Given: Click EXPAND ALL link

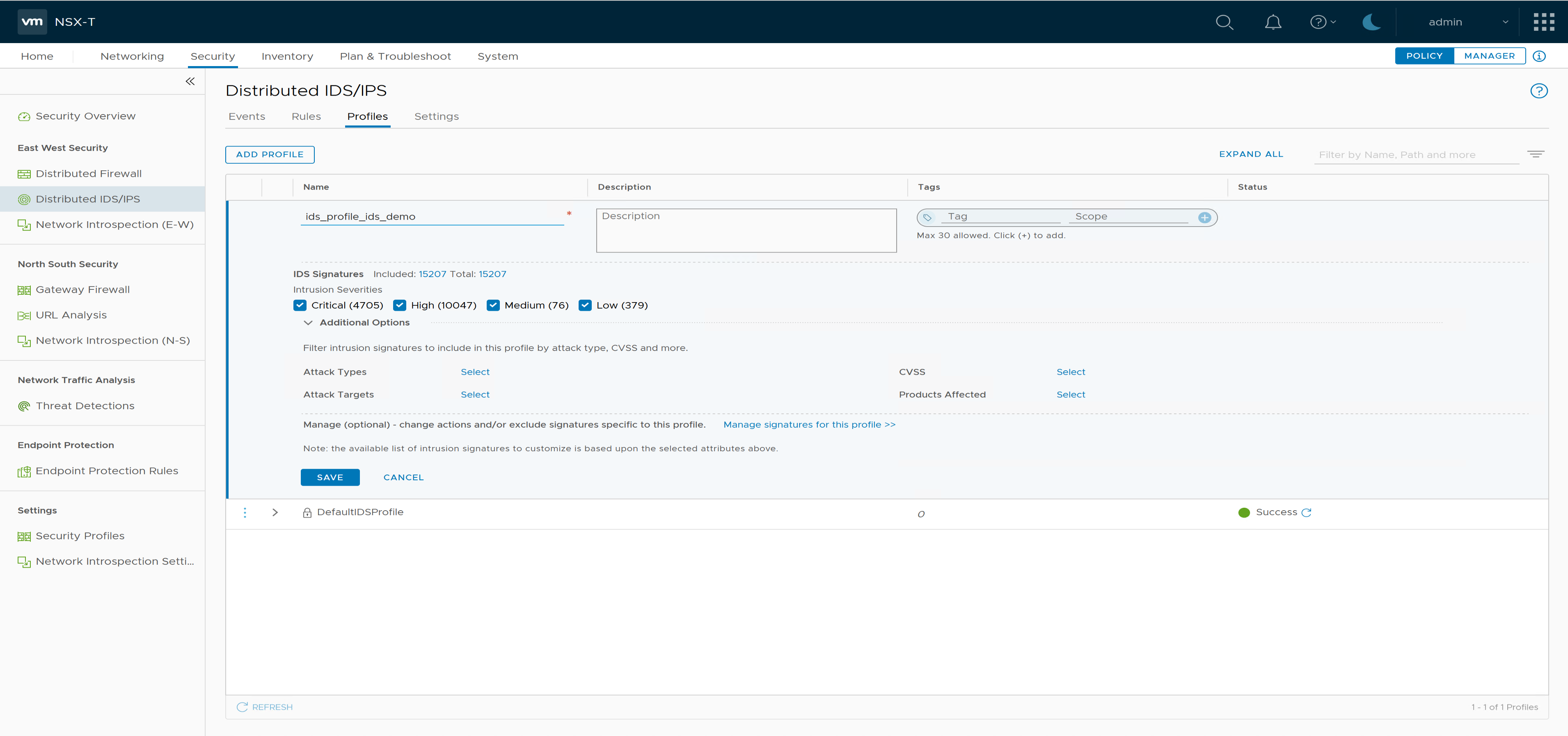Looking at the screenshot, I should (x=1251, y=154).
